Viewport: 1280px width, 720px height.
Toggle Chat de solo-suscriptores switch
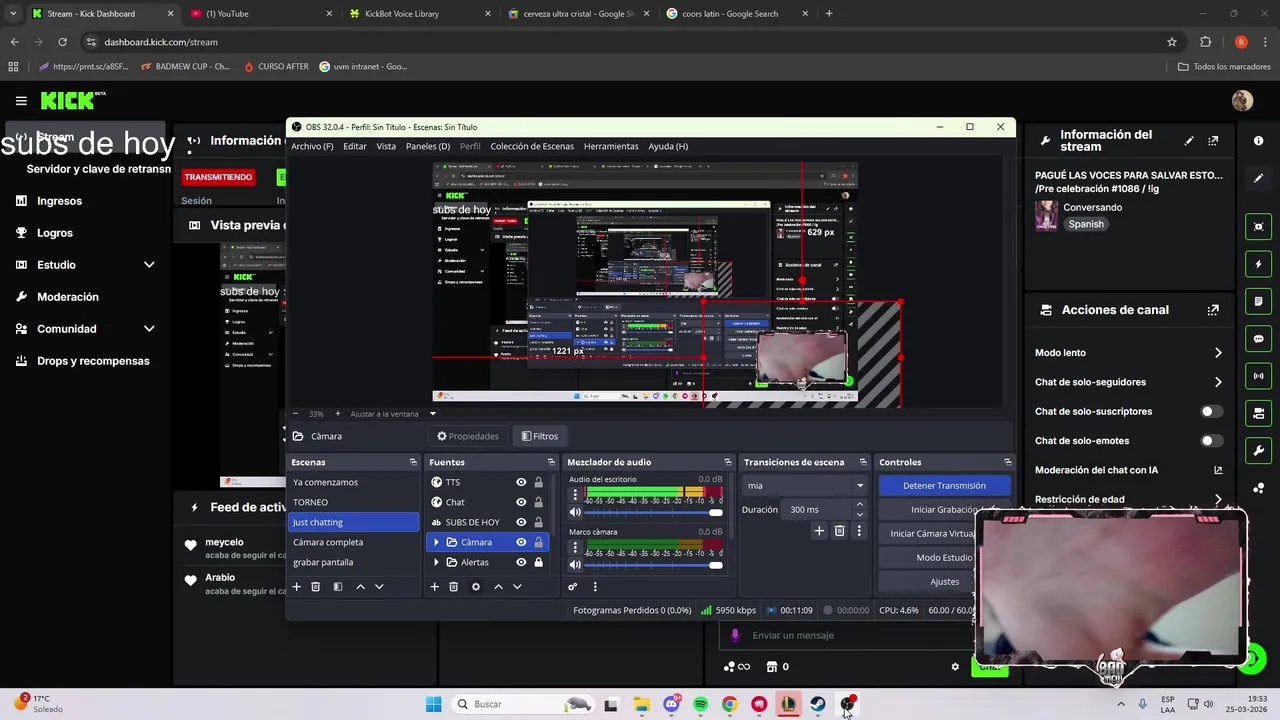[1210, 411]
